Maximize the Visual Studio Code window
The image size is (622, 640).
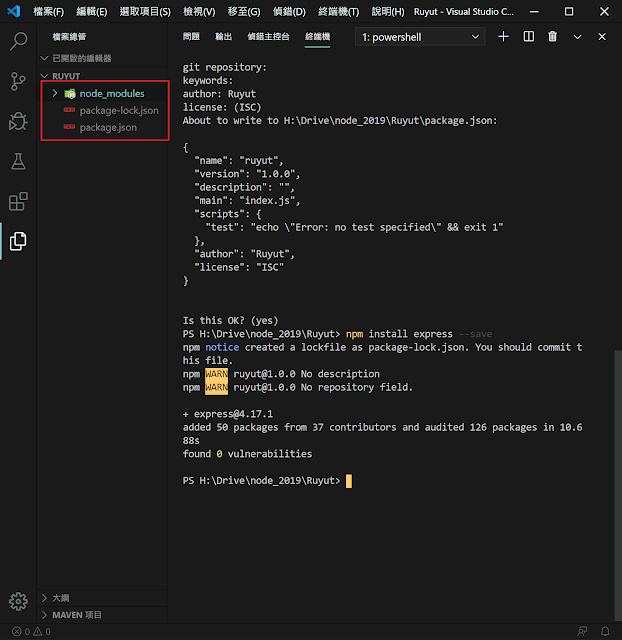click(569, 11)
